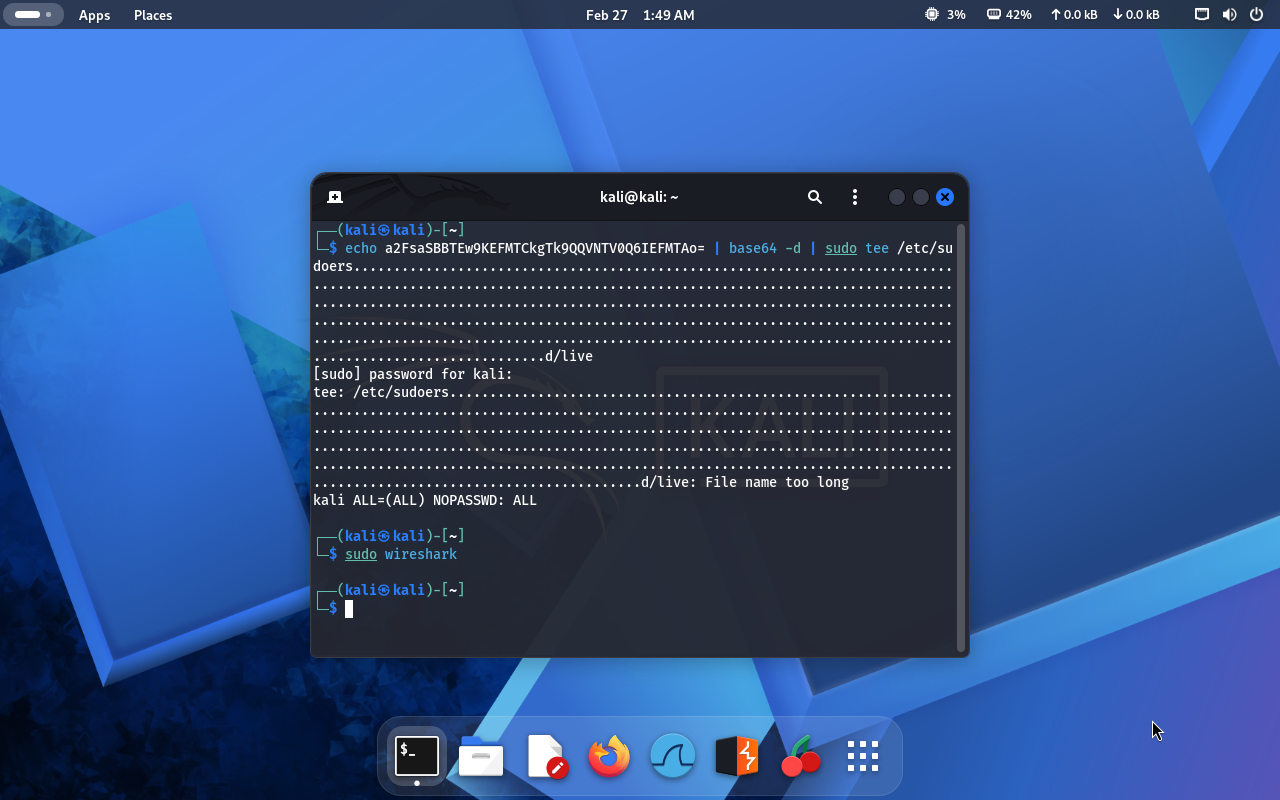
Task: Close the terminal window
Action: [x=945, y=197]
